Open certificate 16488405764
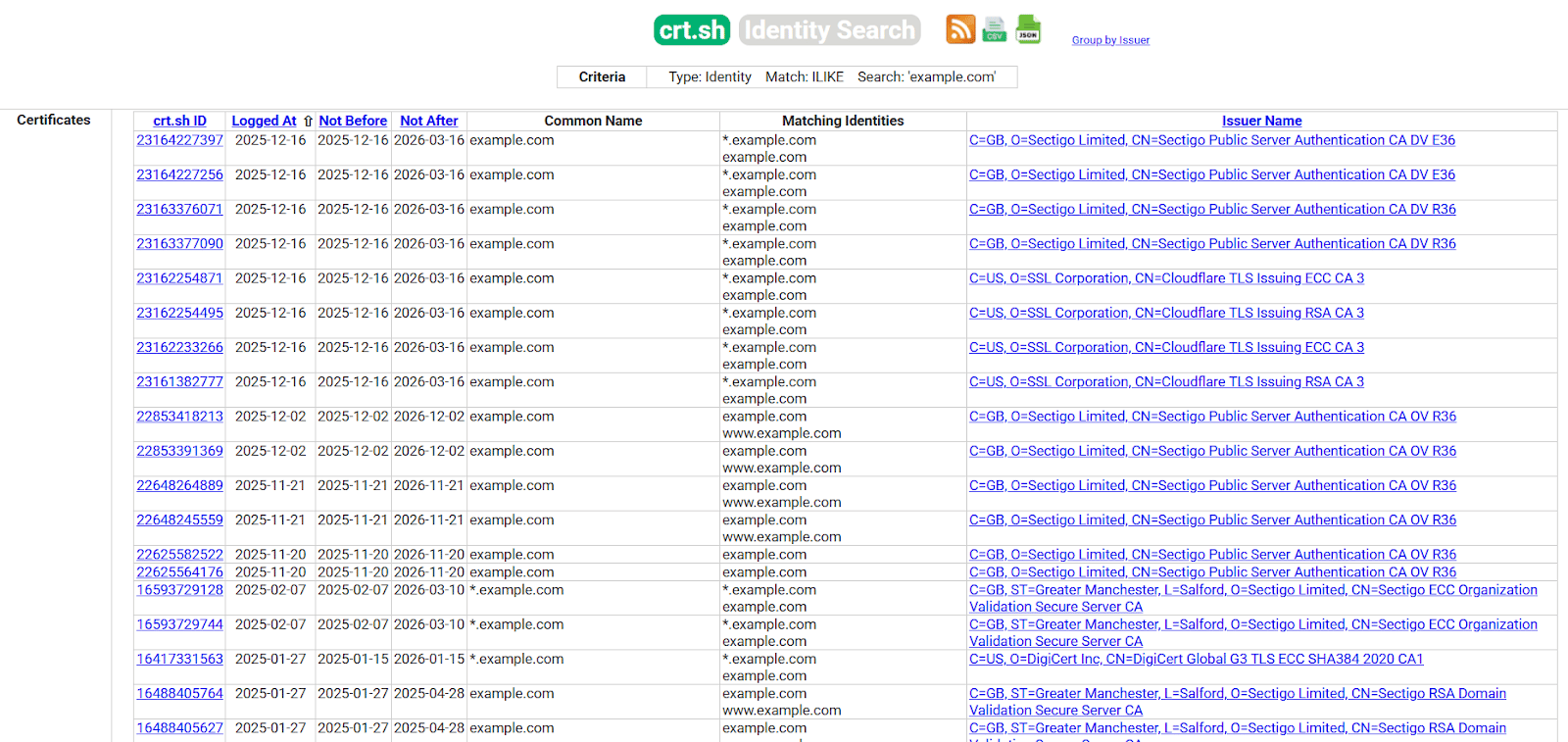 point(179,693)
